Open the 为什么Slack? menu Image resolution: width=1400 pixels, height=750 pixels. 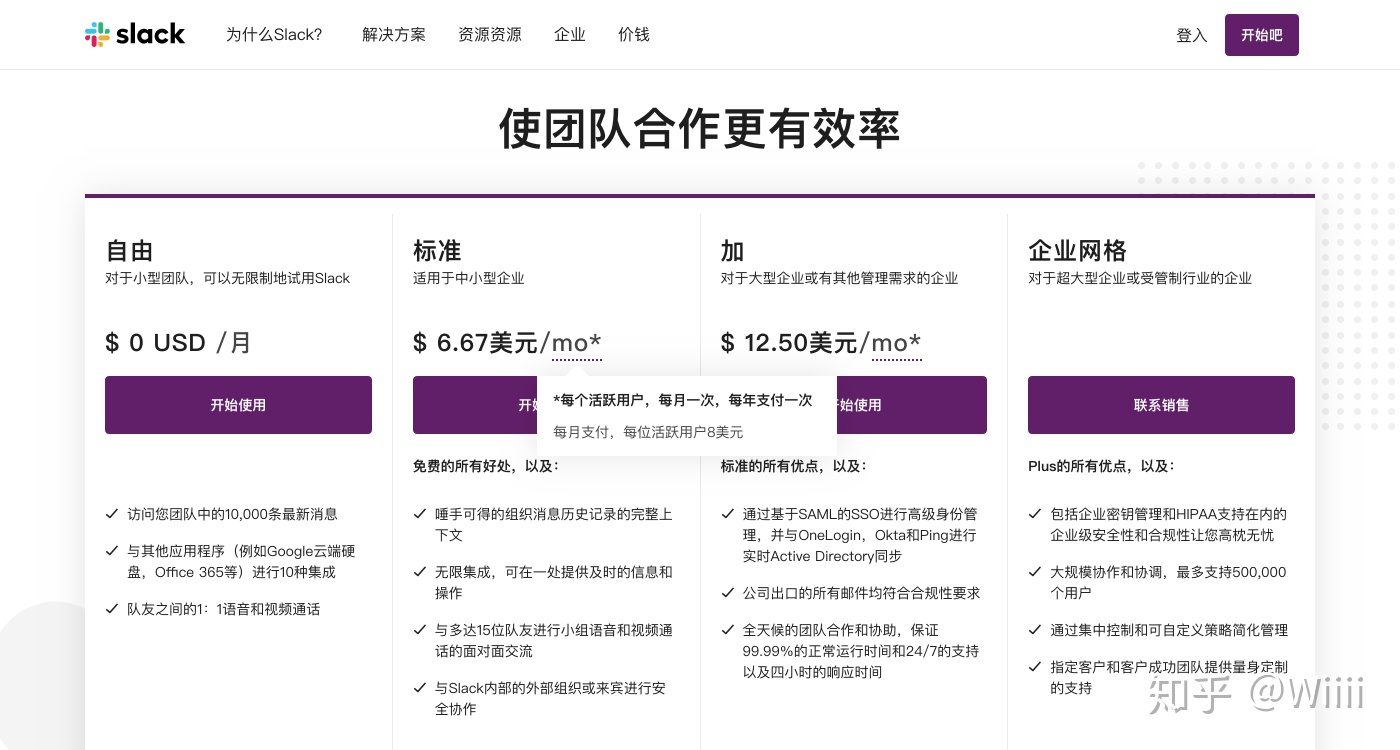274,34
